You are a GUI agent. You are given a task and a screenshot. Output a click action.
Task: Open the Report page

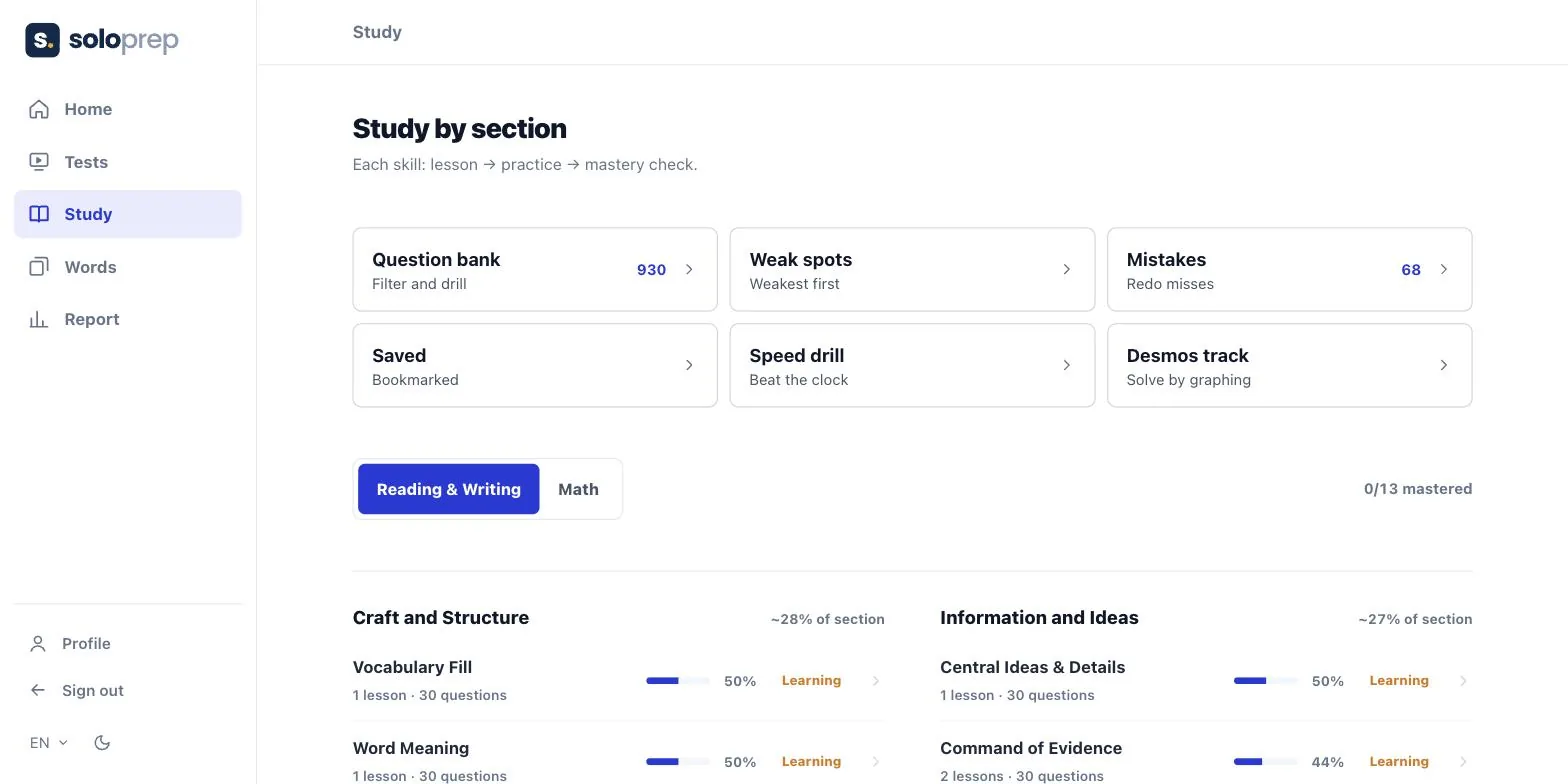coord(128,319)
